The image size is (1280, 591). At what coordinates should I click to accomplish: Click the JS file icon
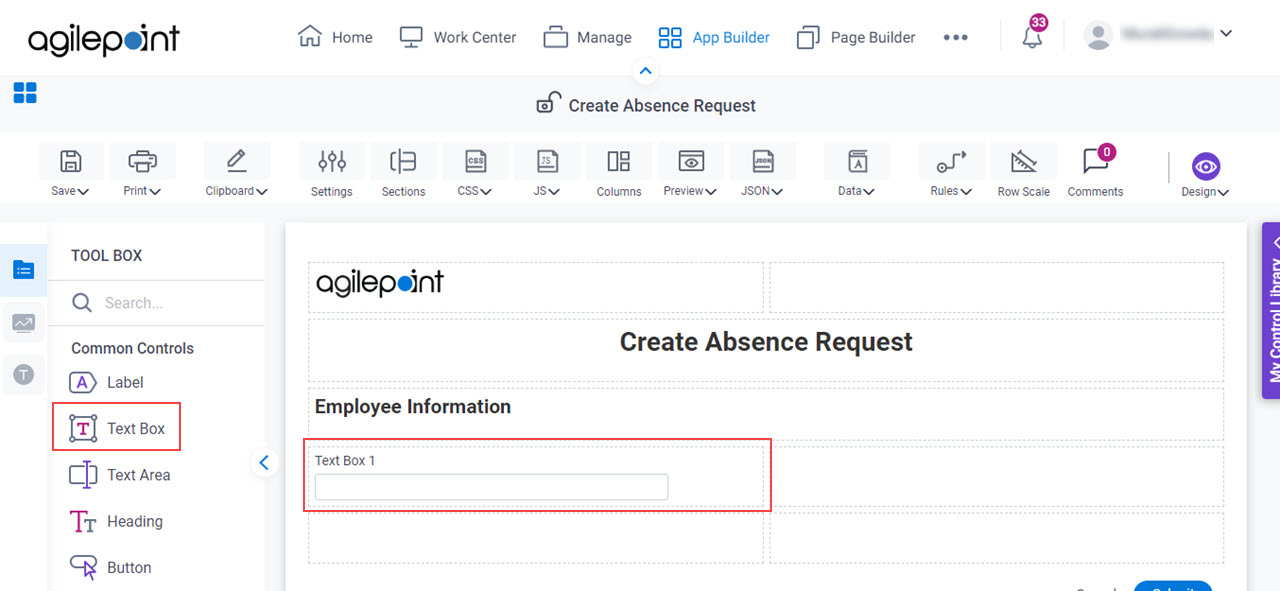click(547, 161)
